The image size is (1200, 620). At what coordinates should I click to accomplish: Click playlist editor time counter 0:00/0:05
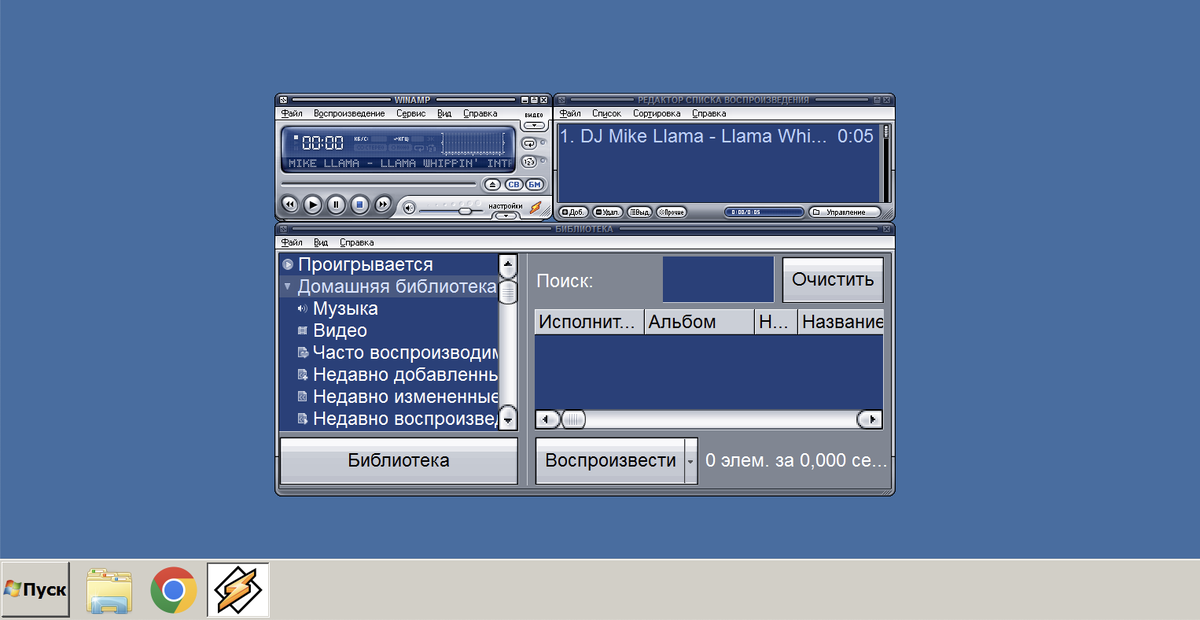click(x=764, y=212)
